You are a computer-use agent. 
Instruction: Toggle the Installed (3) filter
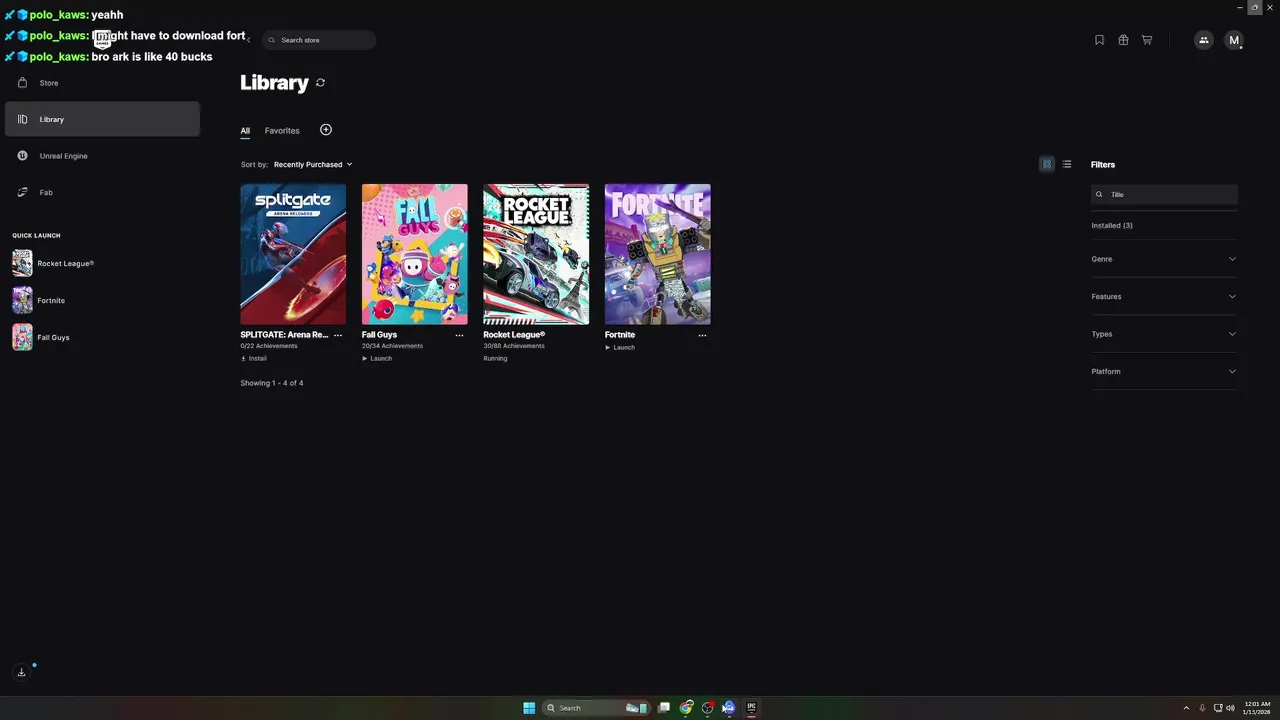[x=1112, y=225]
